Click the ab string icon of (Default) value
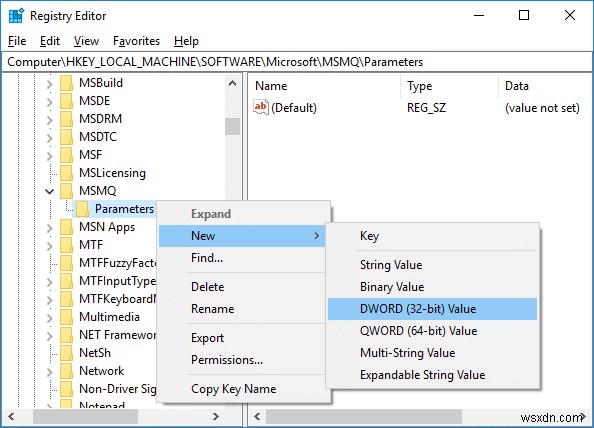Image resolution: width=594 pixels, height=428 pixels. point(261,107)
